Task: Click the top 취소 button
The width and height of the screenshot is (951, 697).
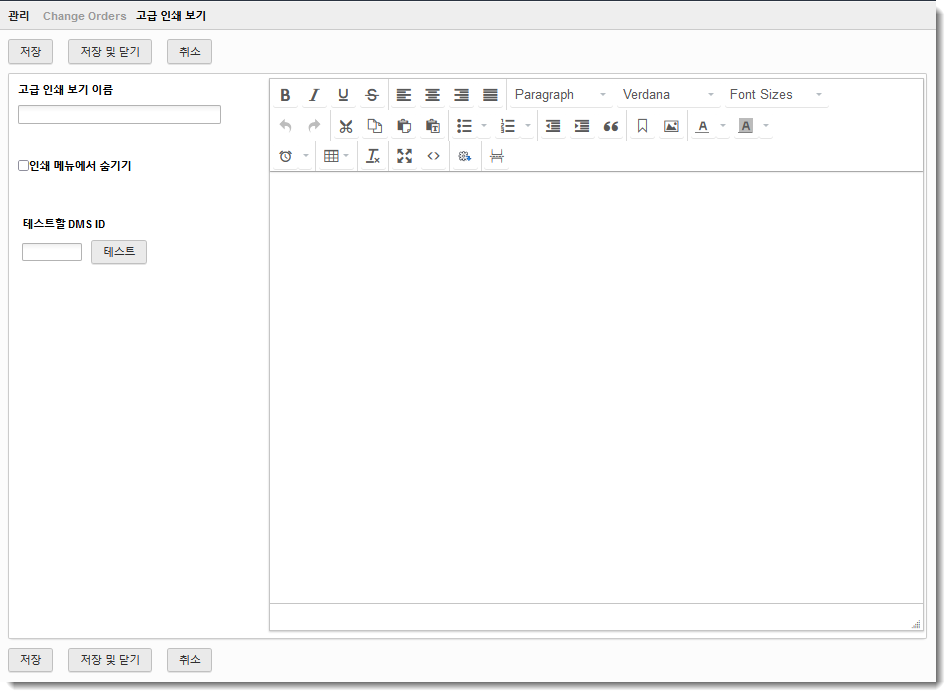Action: tap(189, 52)
